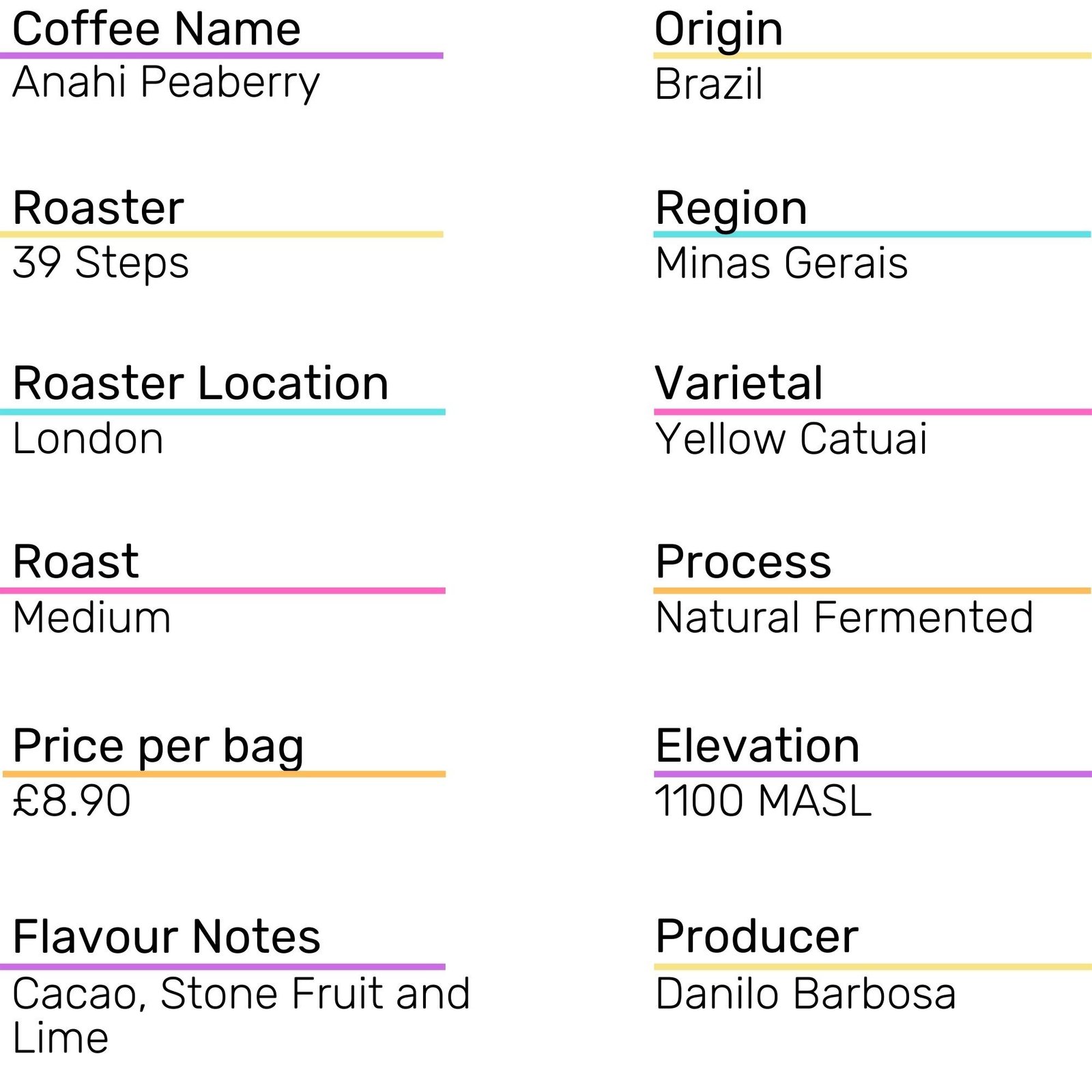Select the Yellow Catuai text
Screen dimensions: 1092x1092
[x=791, y=439]
